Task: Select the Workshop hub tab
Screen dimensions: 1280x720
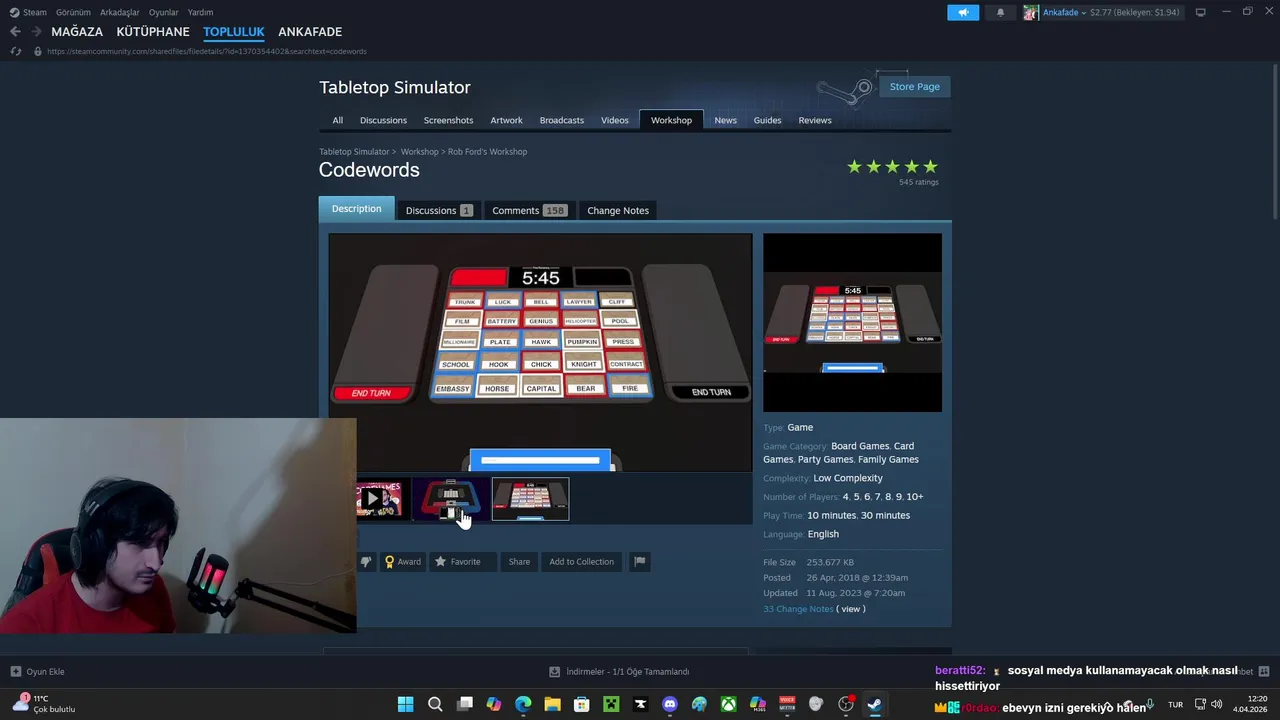Action: pyautogui.click(x=671, y=120)
